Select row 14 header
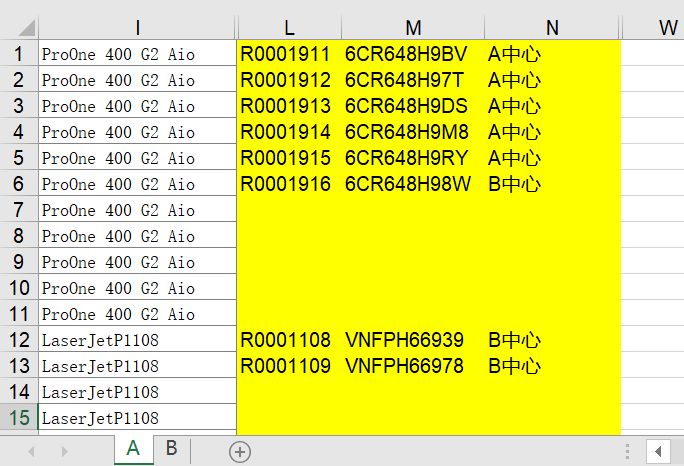 pos(19,391)
